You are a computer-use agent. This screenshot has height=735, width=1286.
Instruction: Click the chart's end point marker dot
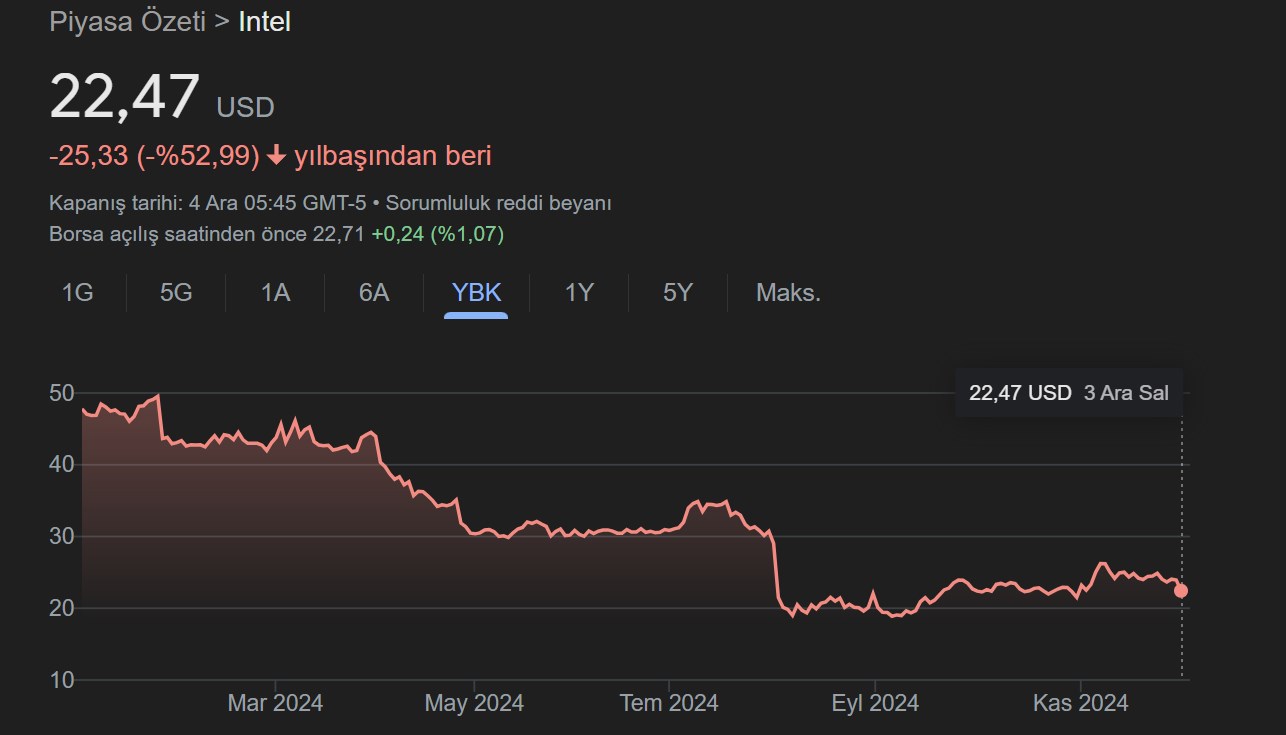pyautogui.click(x=1181, y=591)
